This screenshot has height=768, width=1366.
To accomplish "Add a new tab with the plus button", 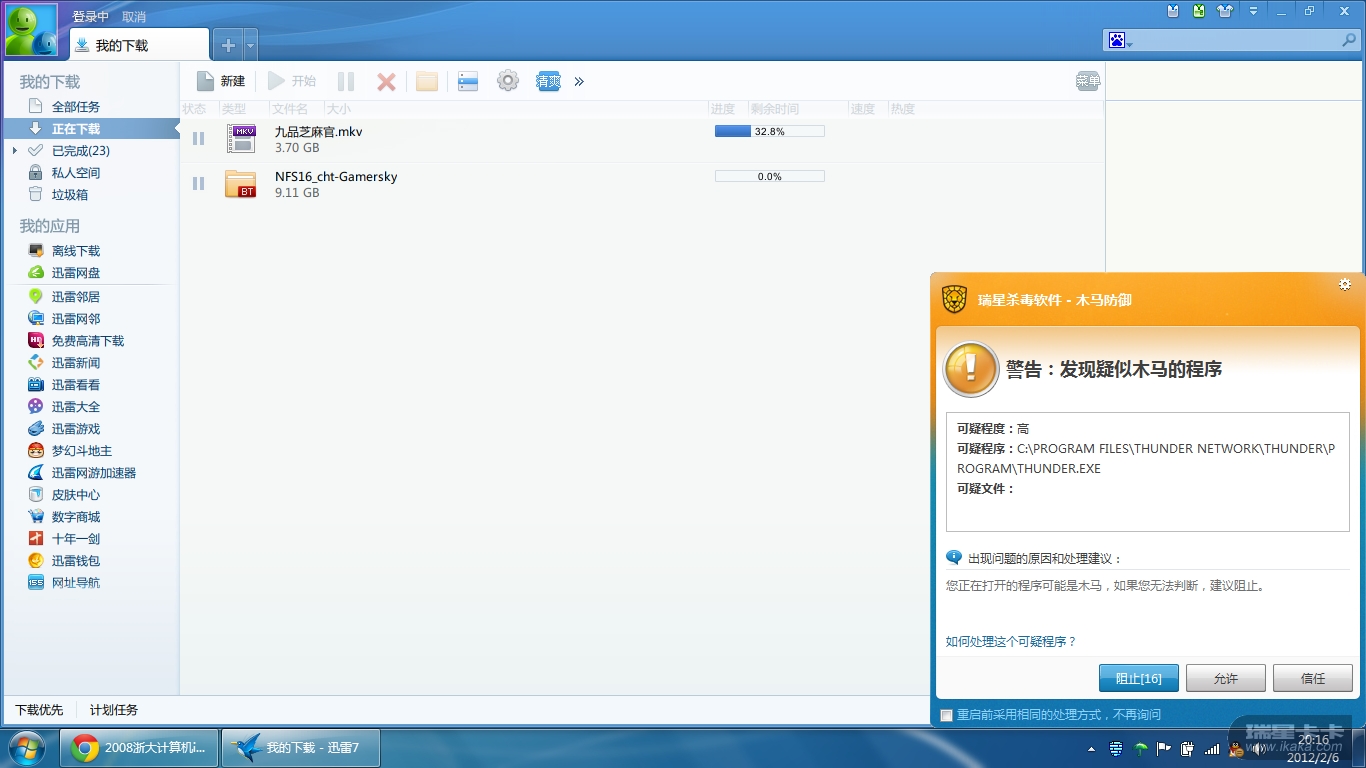I will point(228,45).
